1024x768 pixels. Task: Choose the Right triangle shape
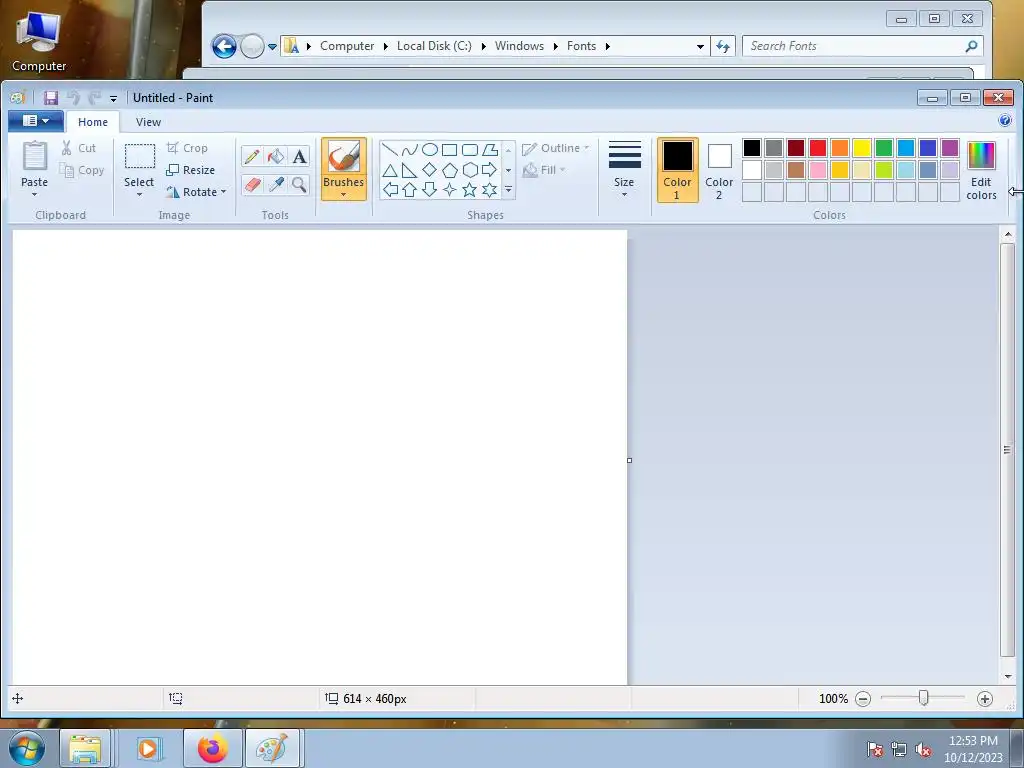pos(409,170)
